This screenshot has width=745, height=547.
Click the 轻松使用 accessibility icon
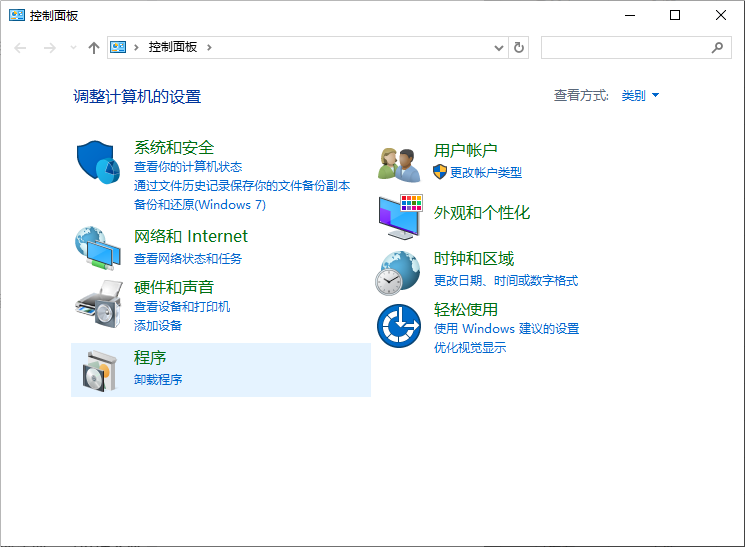click(x=399, y=326)
